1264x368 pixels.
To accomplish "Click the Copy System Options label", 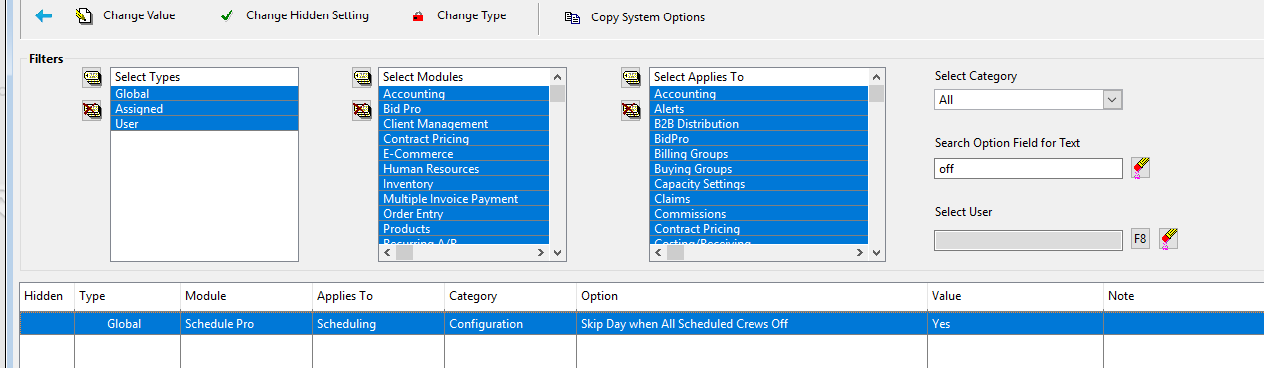I will click(648, 17).
